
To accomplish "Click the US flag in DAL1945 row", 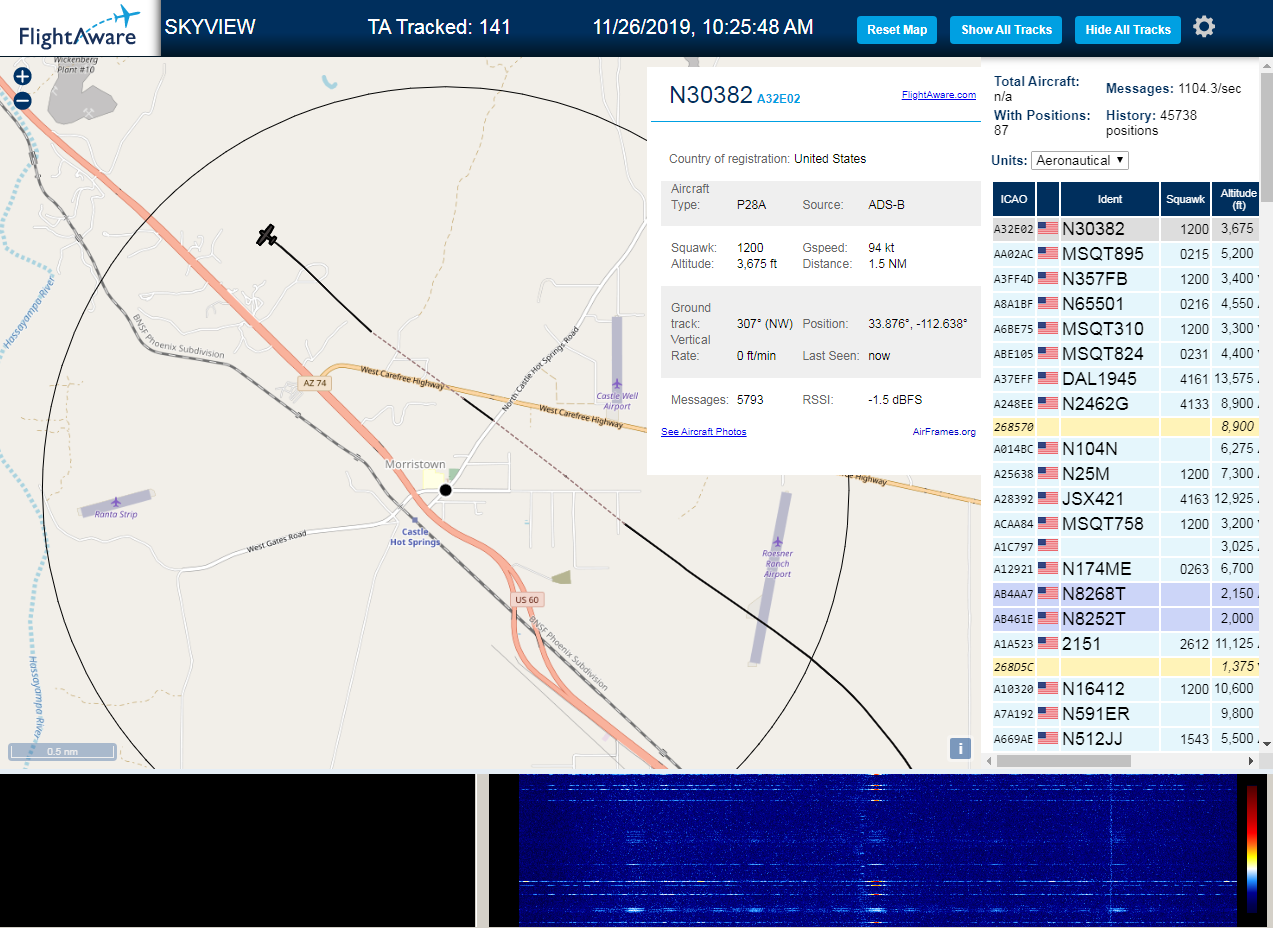I will (1048, 379).
